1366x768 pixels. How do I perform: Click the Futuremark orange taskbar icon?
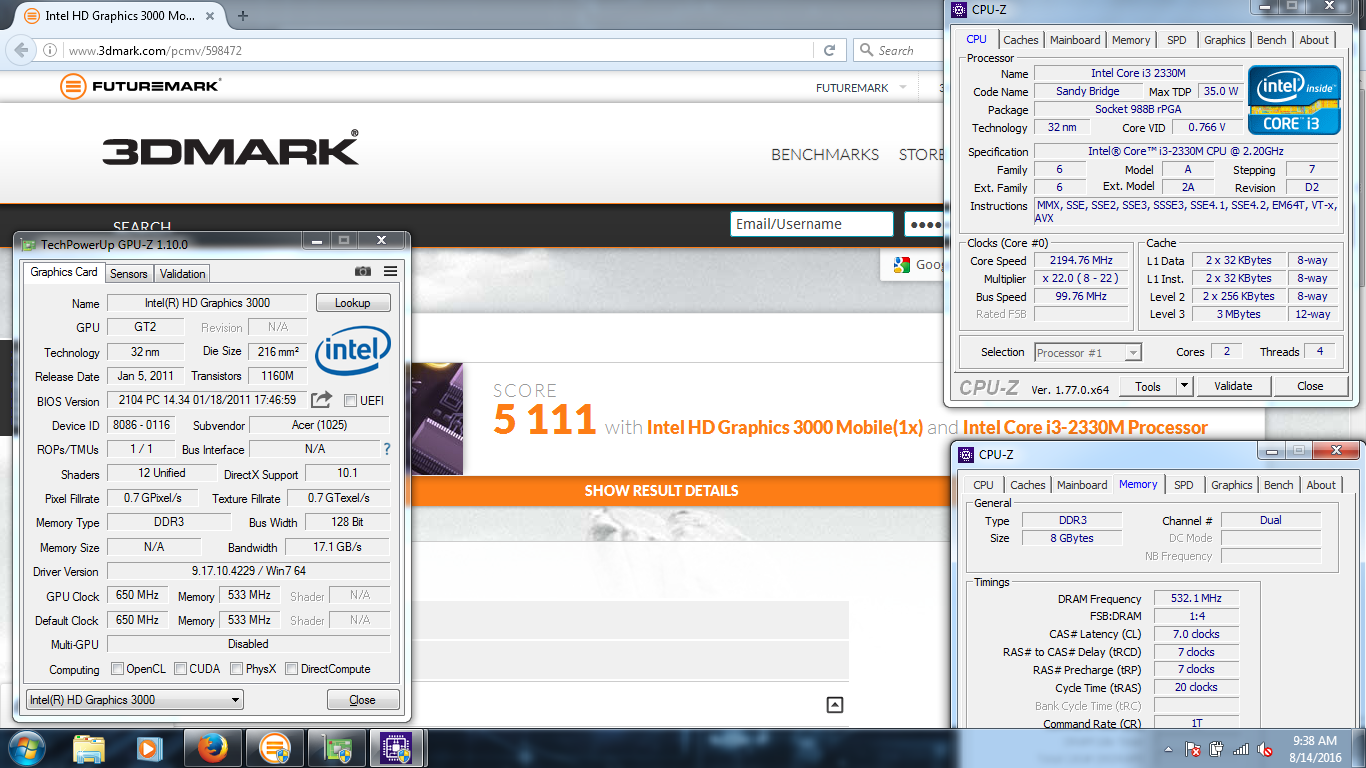[x=274, y=747]
